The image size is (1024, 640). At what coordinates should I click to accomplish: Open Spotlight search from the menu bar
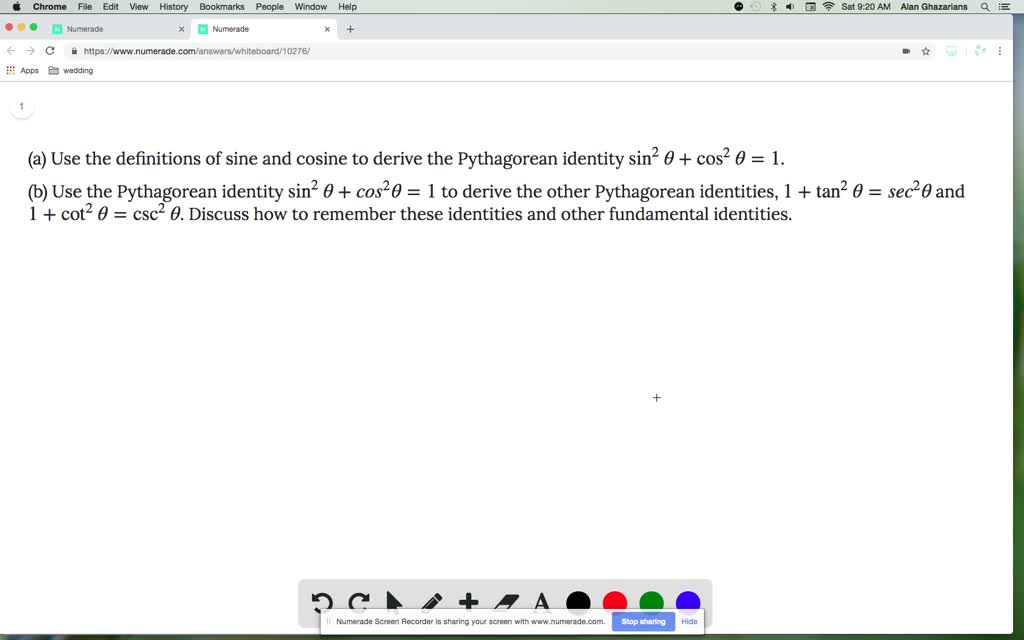[985, 7]
